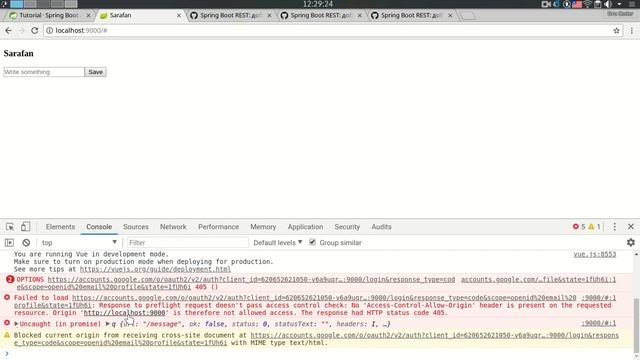
Task: Open the Audits tab
Action: coord(381,227)
